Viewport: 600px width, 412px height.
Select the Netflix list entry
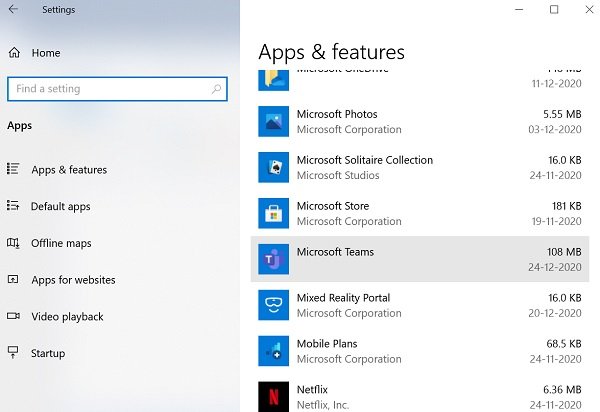click(x=420, y=397)
